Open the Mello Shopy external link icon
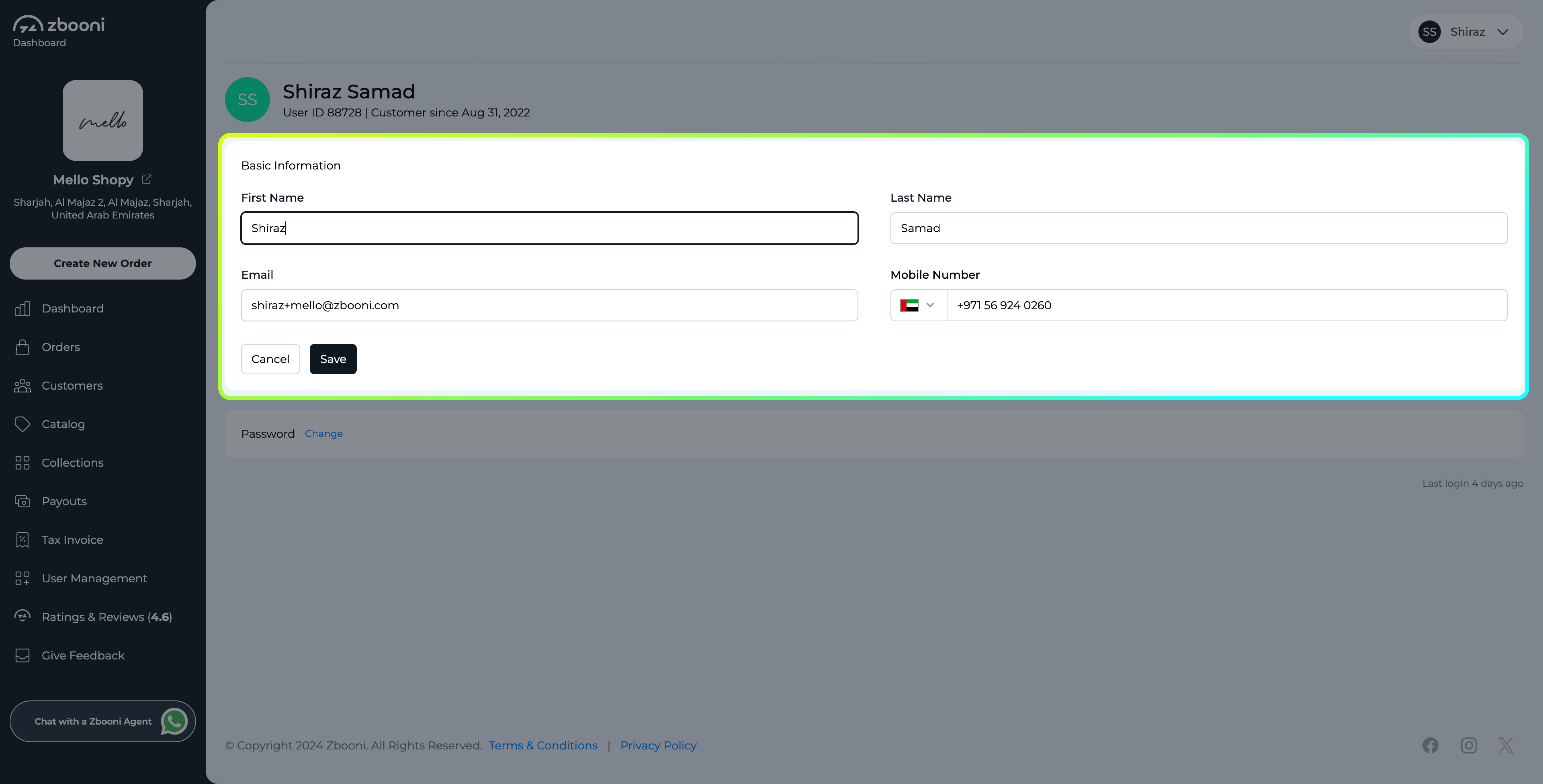Image resolution: width=1543 pixels, height=784 pixels. 147,179
